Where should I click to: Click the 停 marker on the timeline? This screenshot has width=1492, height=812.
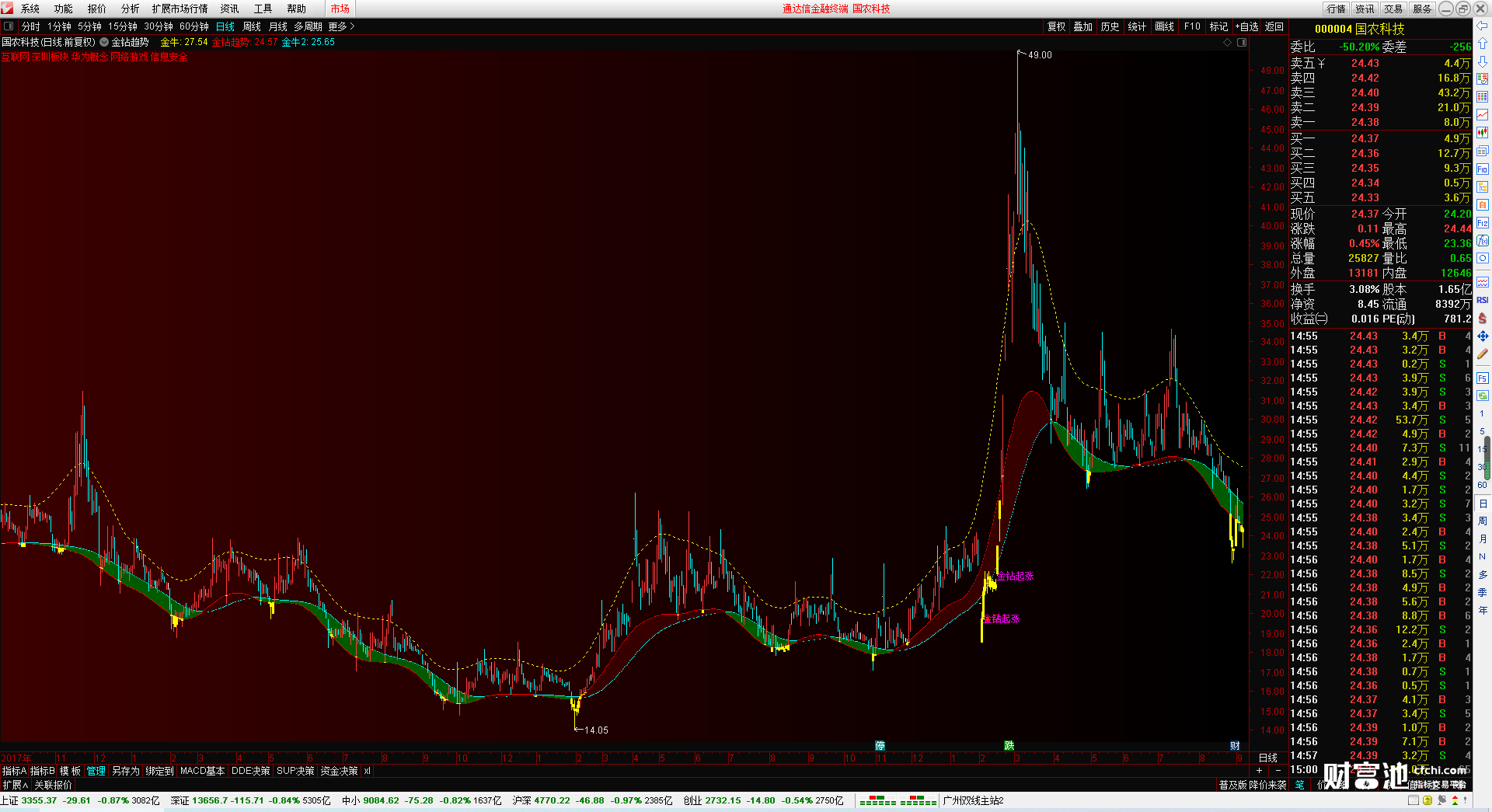click(x=880, y=746)
